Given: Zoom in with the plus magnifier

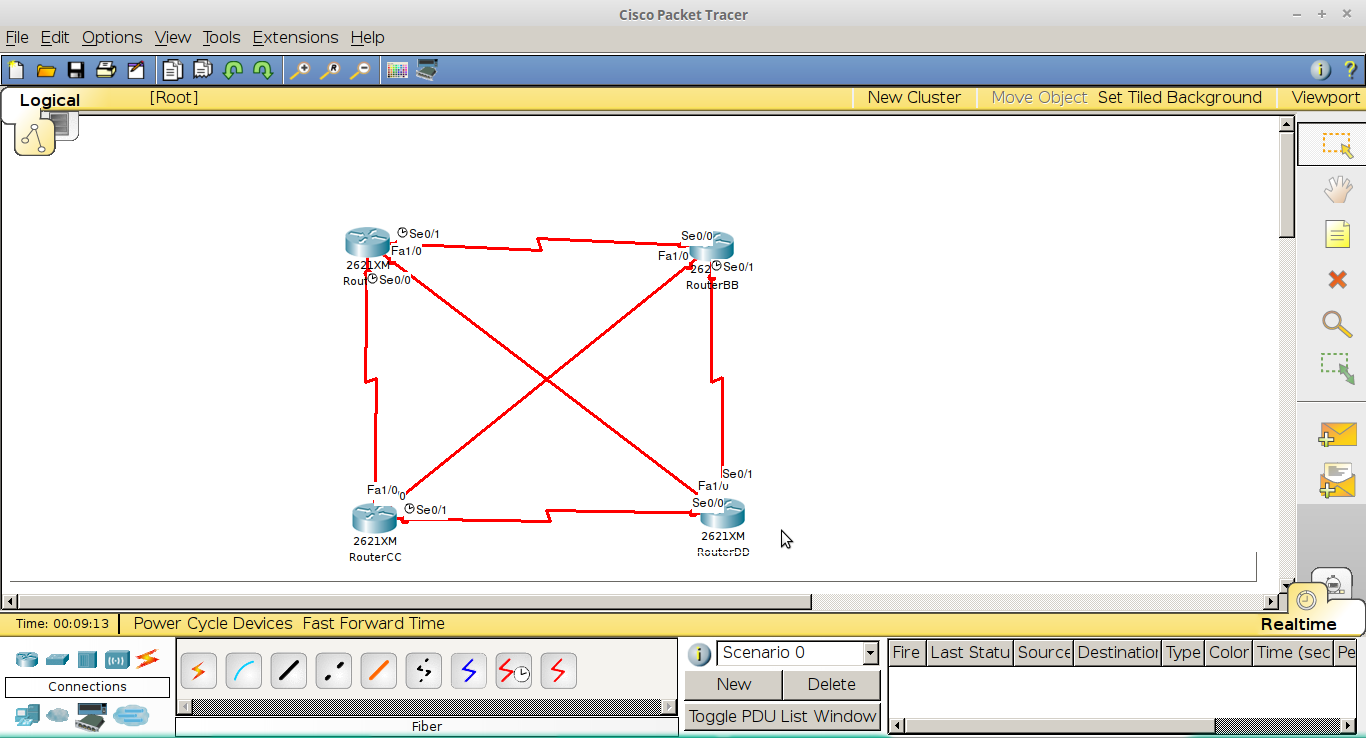Looking at the screenshot, I should coord(299,70).
